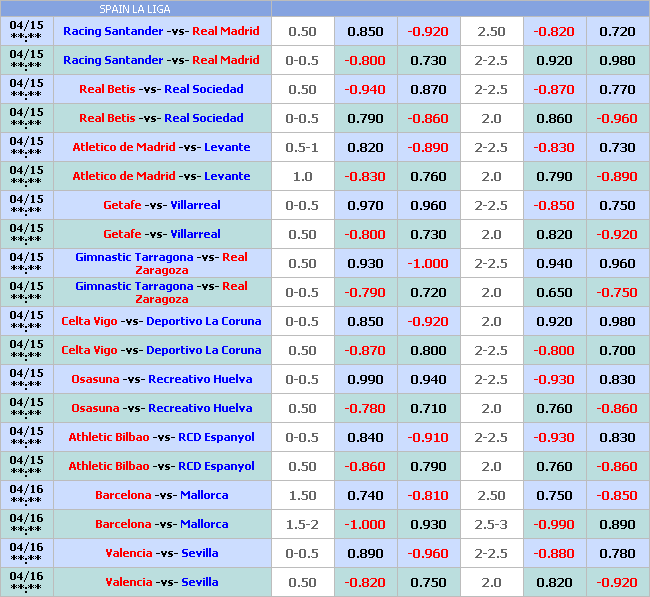Click the SPAIN LA LIGA league header
The image size is (650, 597).
coord(136,8)
